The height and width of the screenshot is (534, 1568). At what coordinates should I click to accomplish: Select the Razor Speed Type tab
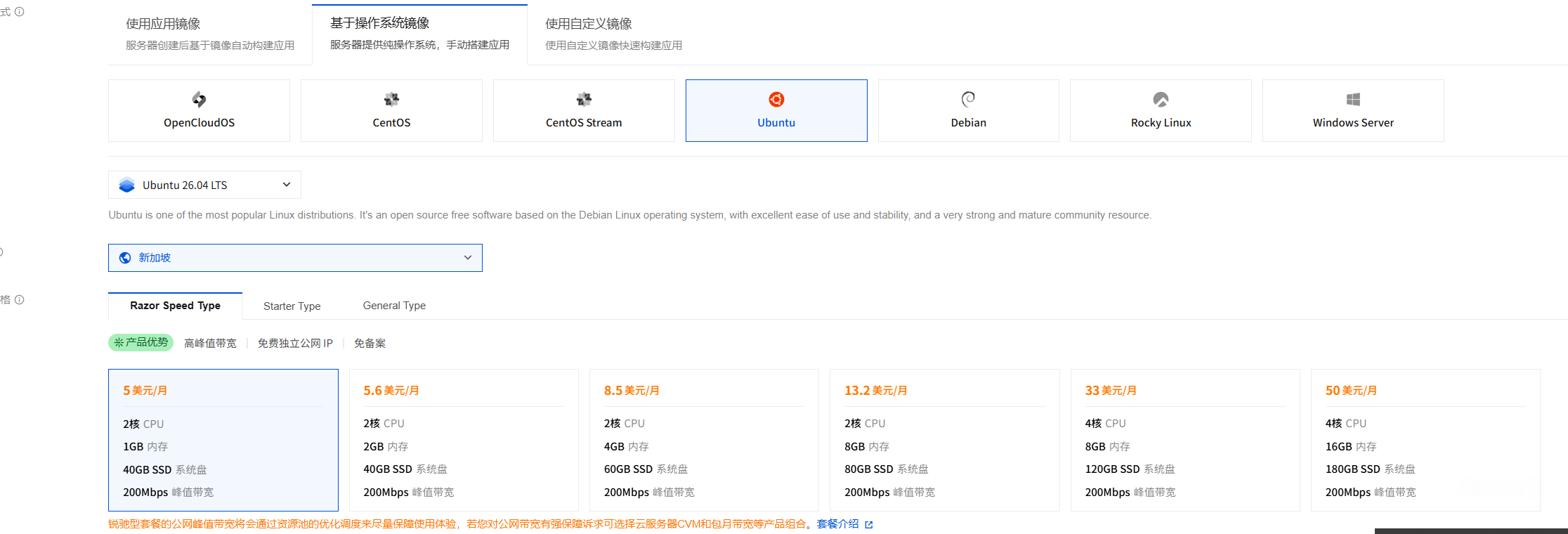click(x=175, y=306)
